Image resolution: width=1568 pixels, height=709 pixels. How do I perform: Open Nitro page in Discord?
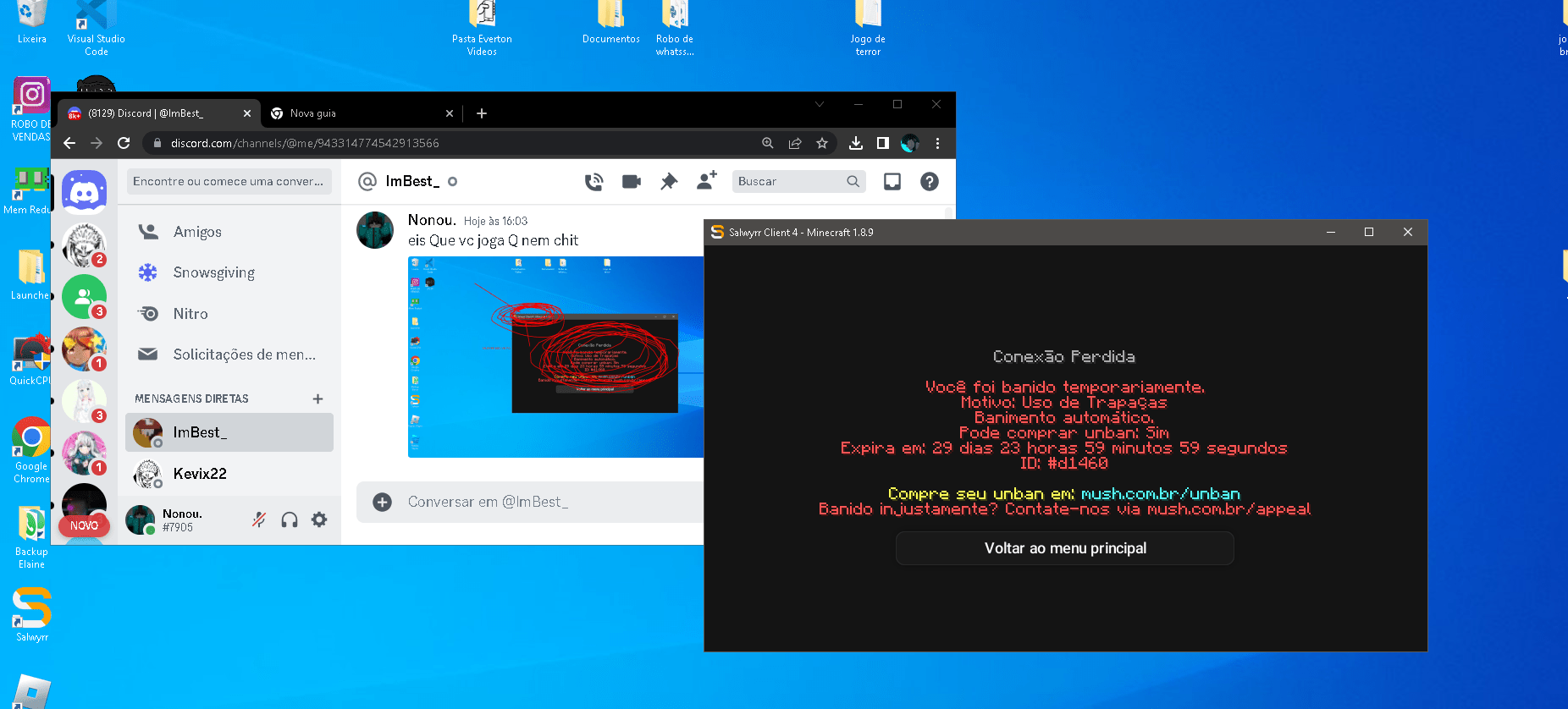229,314
